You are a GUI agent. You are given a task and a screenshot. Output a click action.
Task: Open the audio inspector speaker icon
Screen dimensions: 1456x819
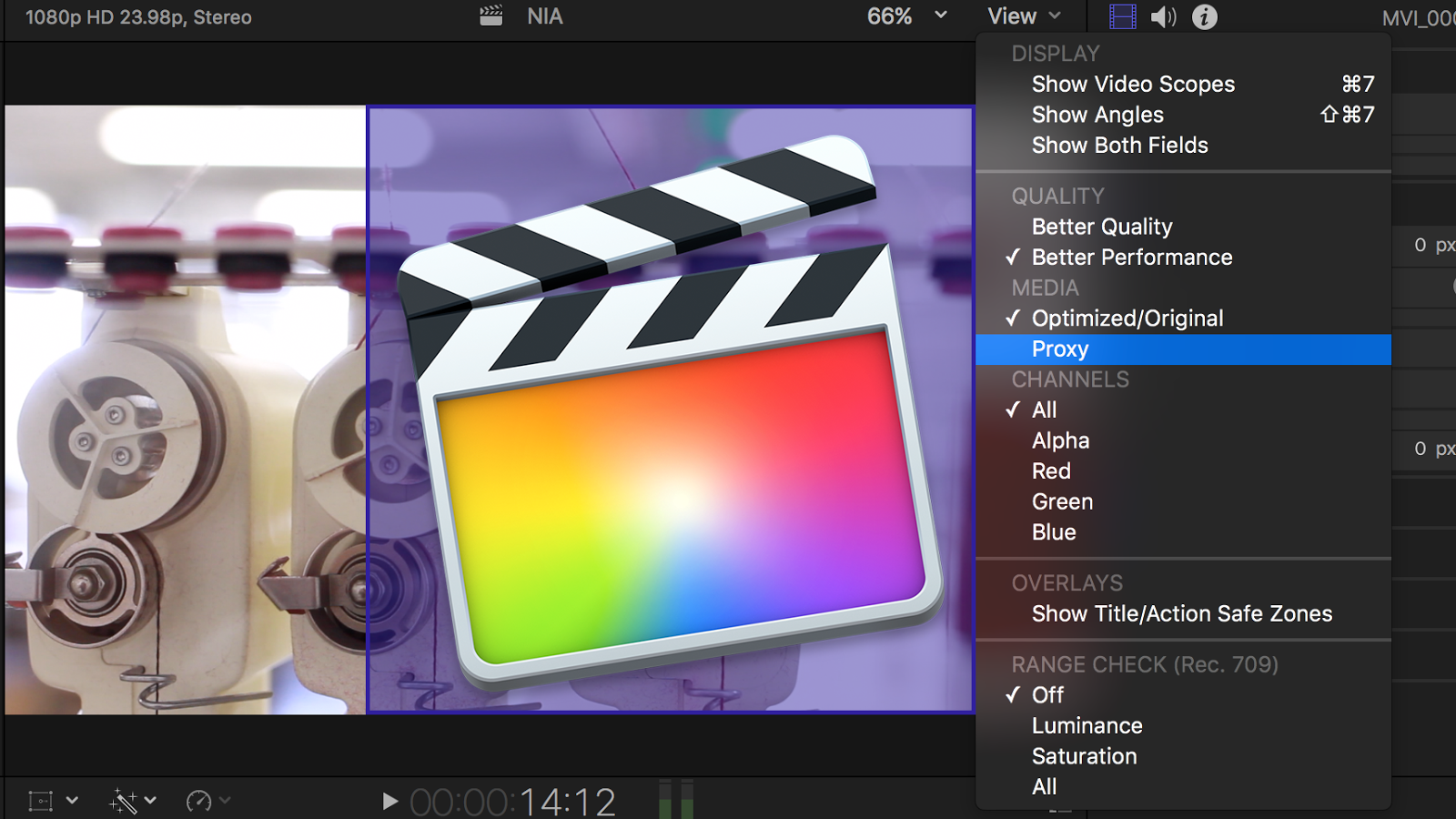[1163, 16]
